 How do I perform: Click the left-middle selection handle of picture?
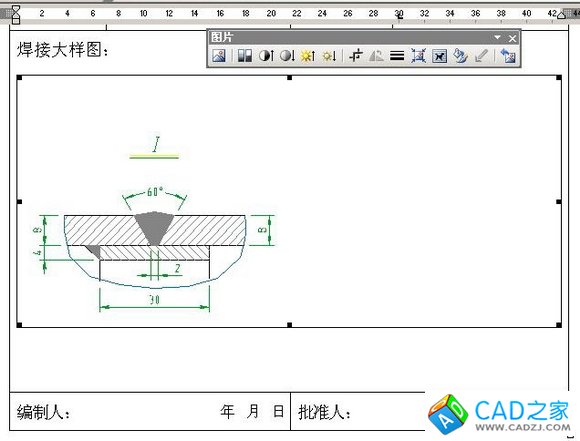pyautogui.click(x=19, y=202)
